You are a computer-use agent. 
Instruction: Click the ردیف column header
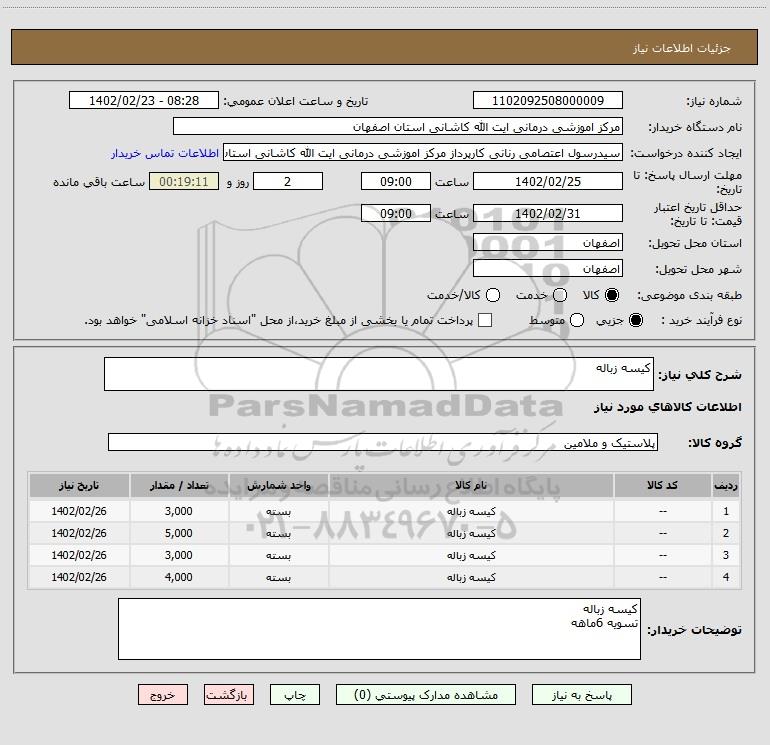[726, 486]
